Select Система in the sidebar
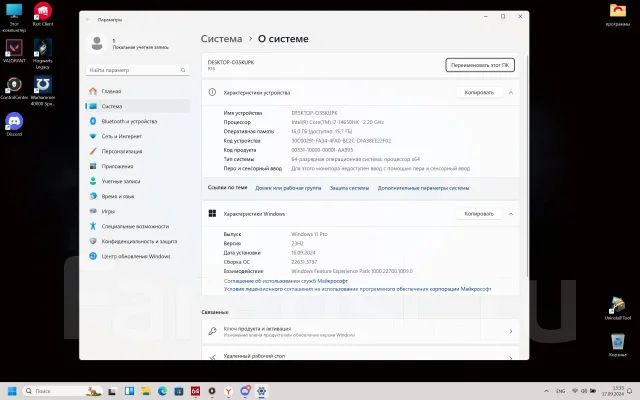Image resolution: width=640 pixels, height=400 pixels. click(137, 106)
